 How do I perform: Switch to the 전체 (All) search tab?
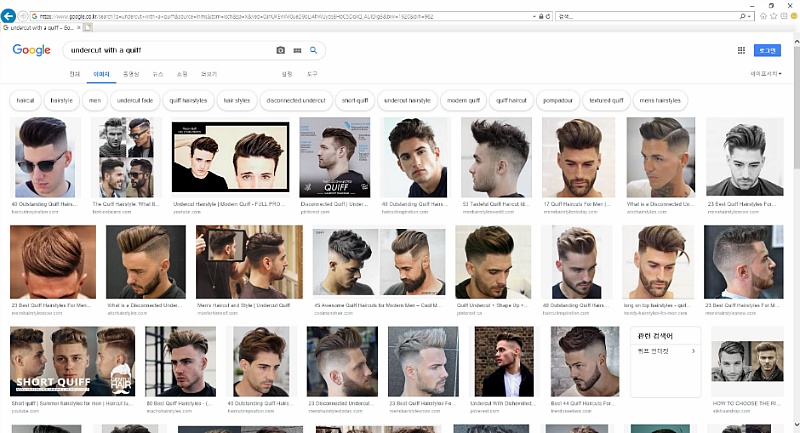(74, 74)
